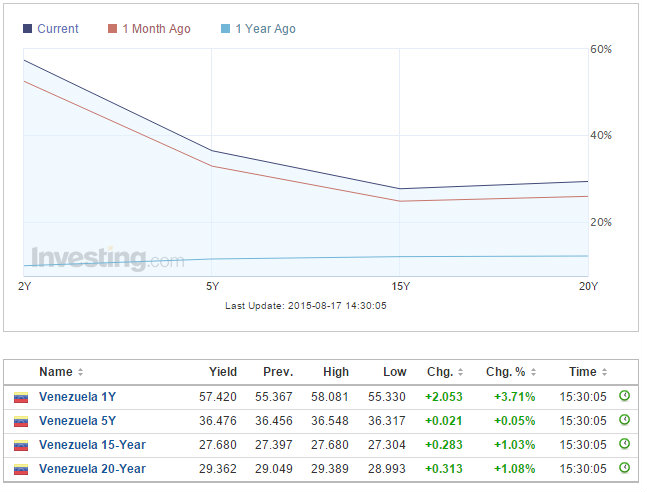
Task: Click the dark blue Current color swatch
Action: click(x=27, y=28)
